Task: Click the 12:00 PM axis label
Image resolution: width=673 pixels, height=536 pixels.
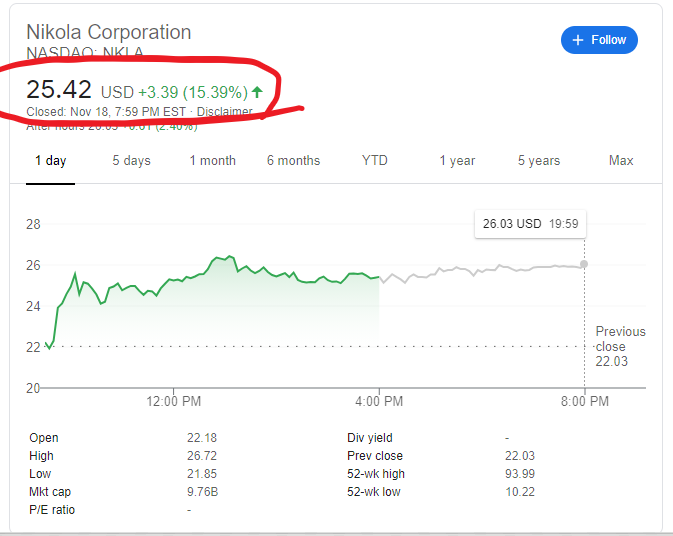Action: (173, 401)
